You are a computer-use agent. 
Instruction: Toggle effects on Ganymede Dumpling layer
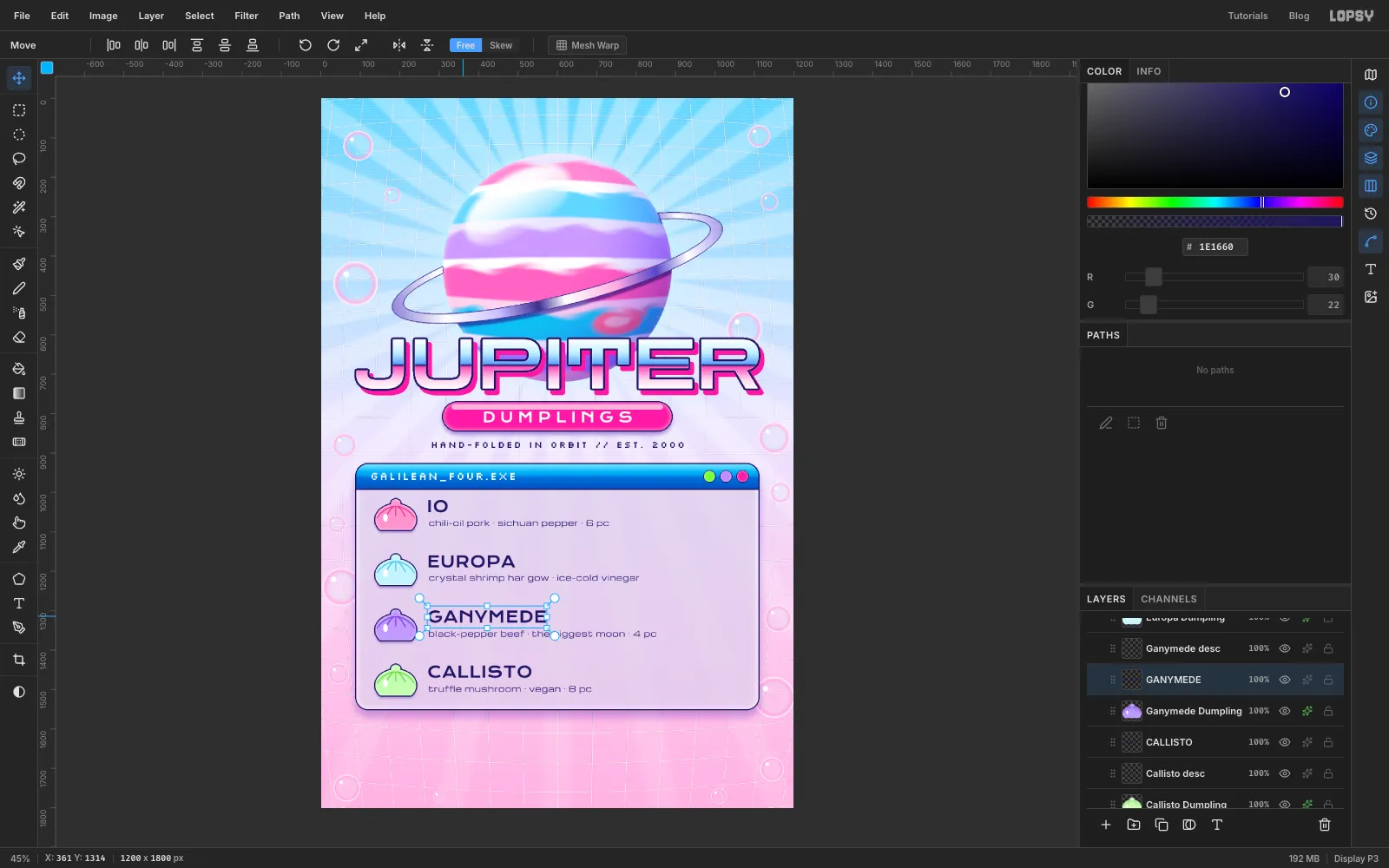1307,711
